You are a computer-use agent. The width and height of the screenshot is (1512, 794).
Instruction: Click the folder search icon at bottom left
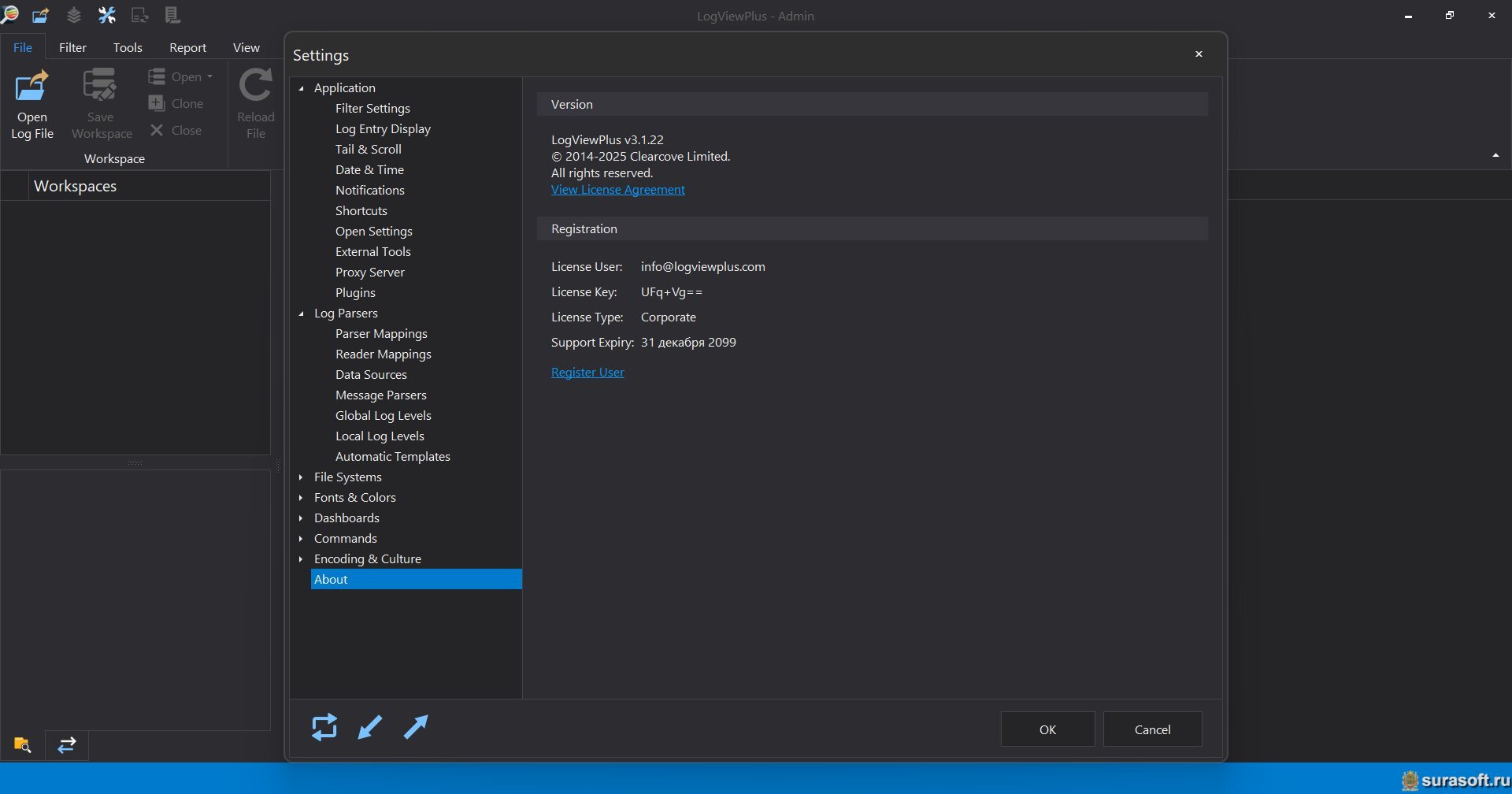click(22, 744)
